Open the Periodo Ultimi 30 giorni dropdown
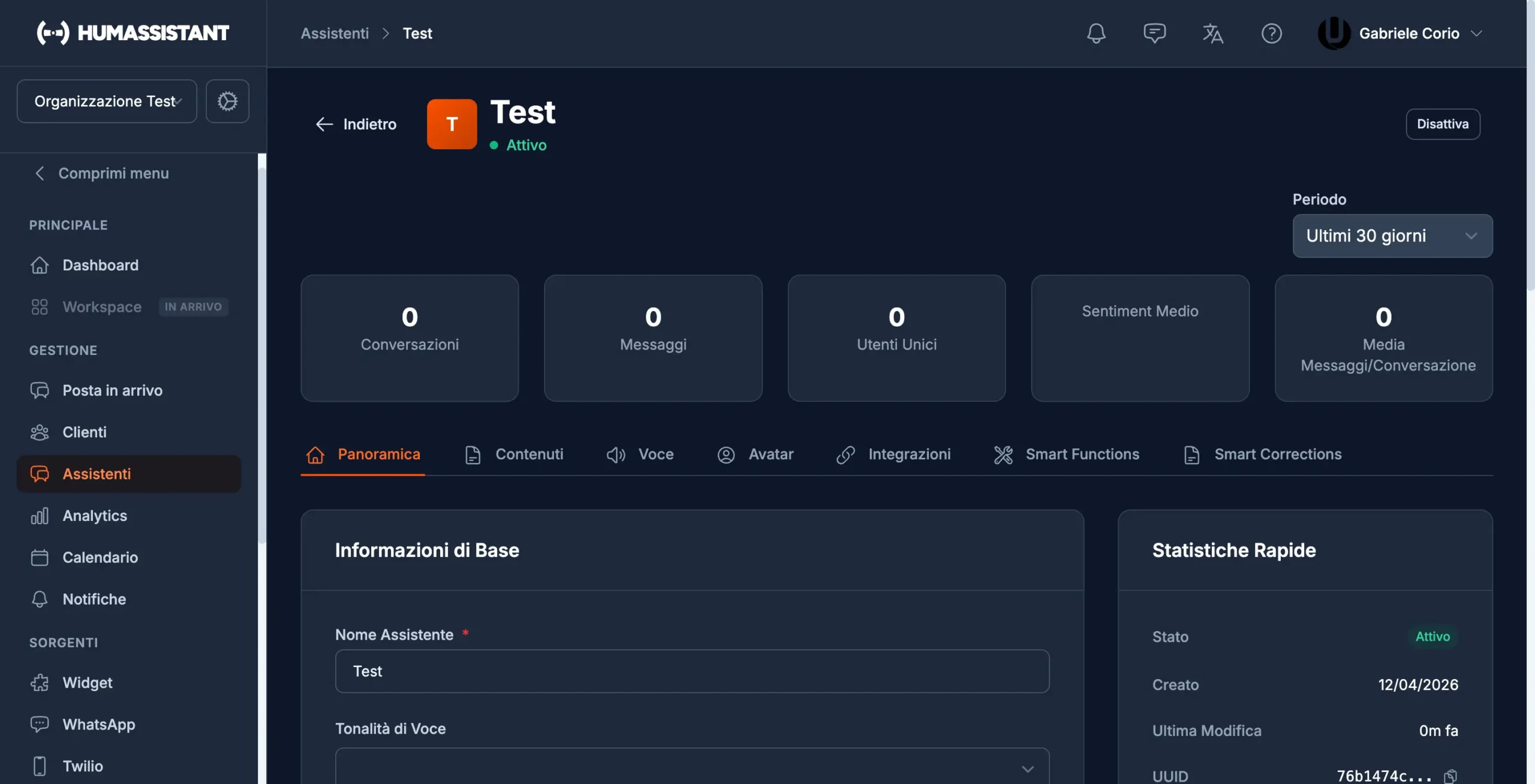The width and height of the screenshot is (1535, 784). pos(1392,236)
